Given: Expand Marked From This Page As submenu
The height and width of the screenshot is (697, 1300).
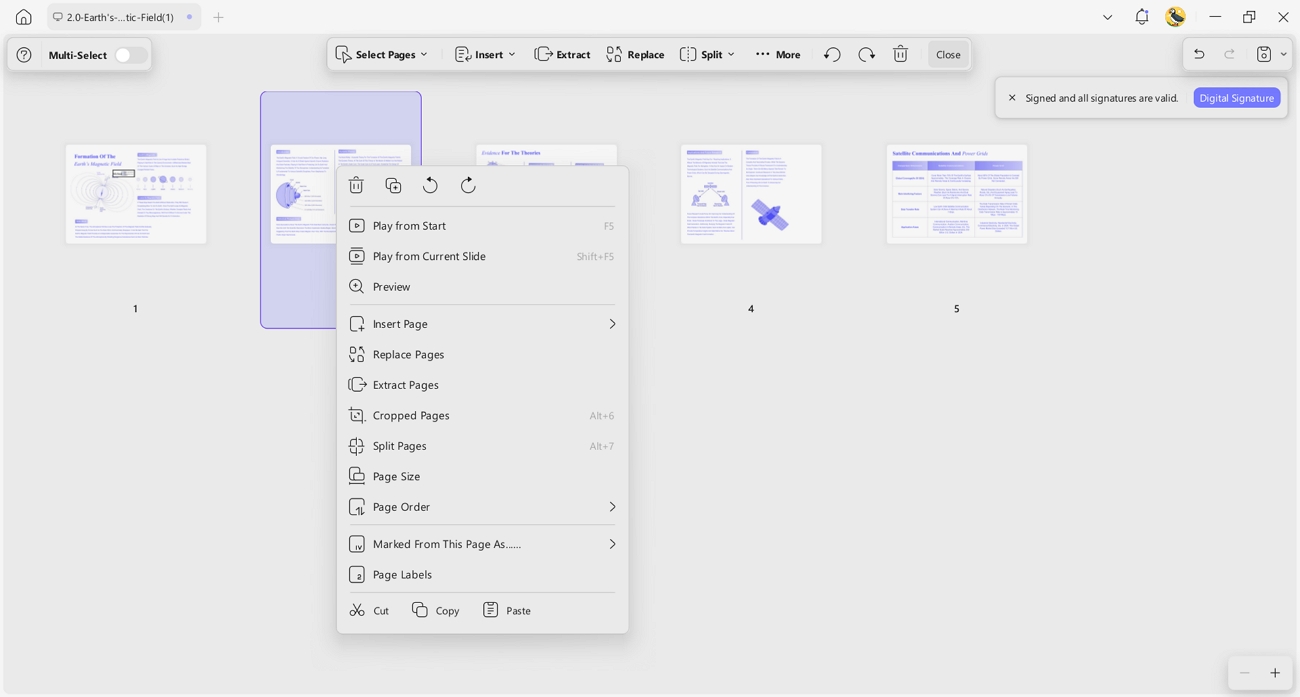Looking at the screenshot, I should (482, 544).
